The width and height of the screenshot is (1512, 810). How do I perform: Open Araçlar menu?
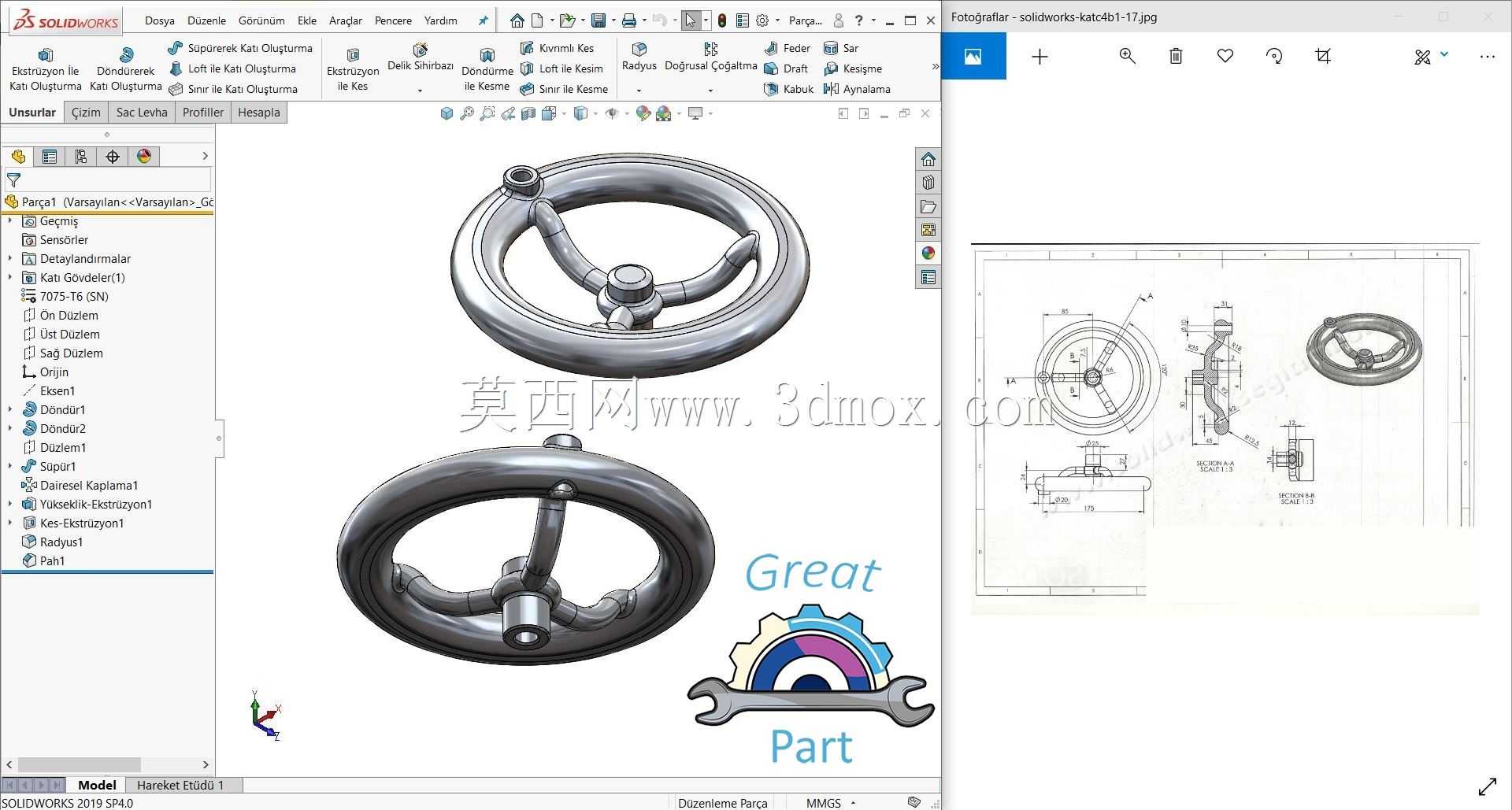coord(346,20)
